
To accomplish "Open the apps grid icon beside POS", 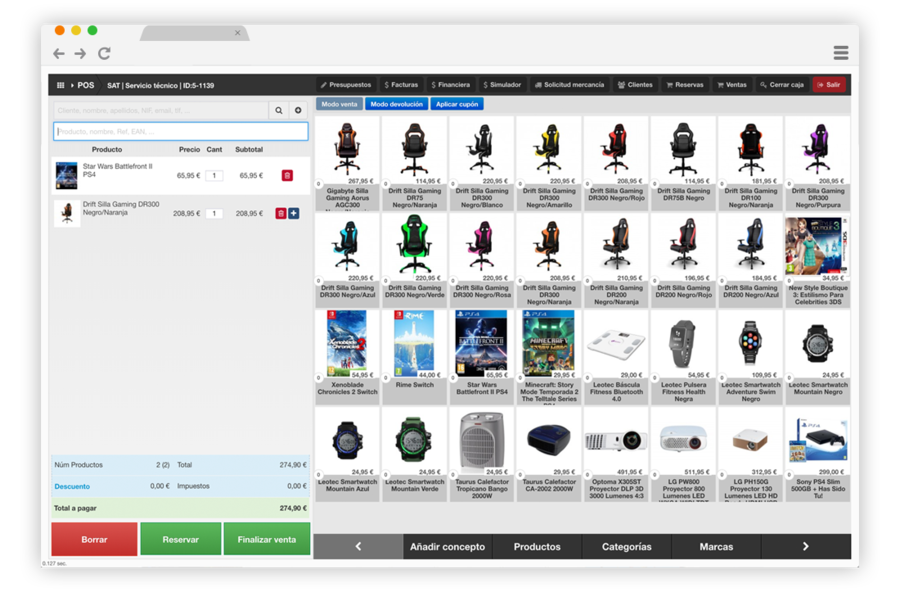I will coord(60,85).
